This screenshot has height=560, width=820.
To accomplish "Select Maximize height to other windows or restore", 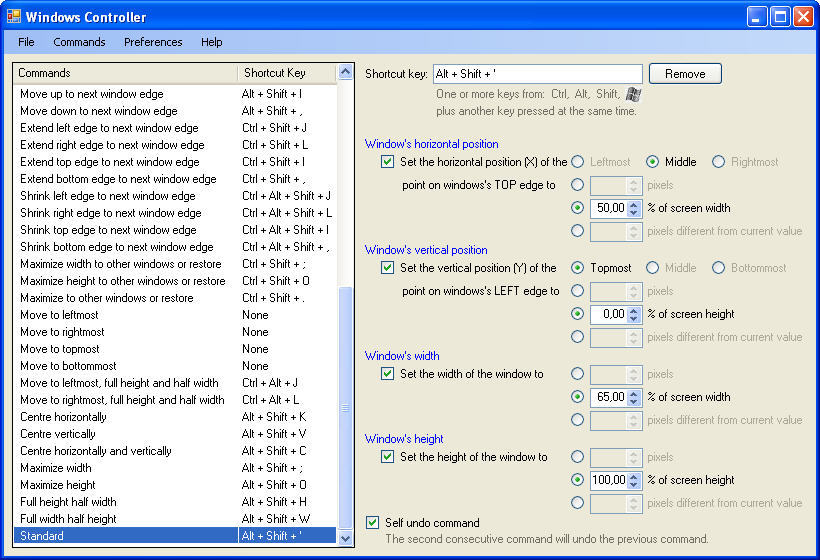I will click(x=175, y=281).
